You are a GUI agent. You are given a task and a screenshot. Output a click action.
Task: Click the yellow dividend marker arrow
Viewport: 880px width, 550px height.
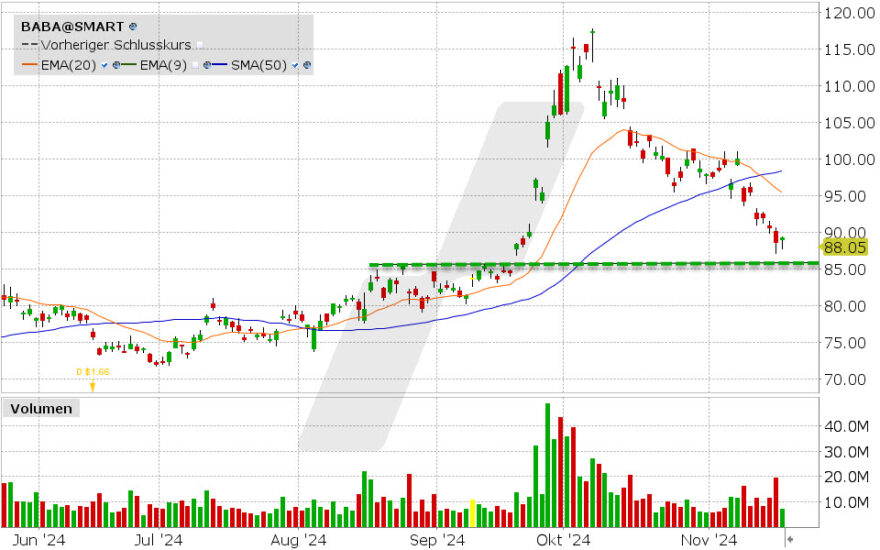tap(92, 384)
